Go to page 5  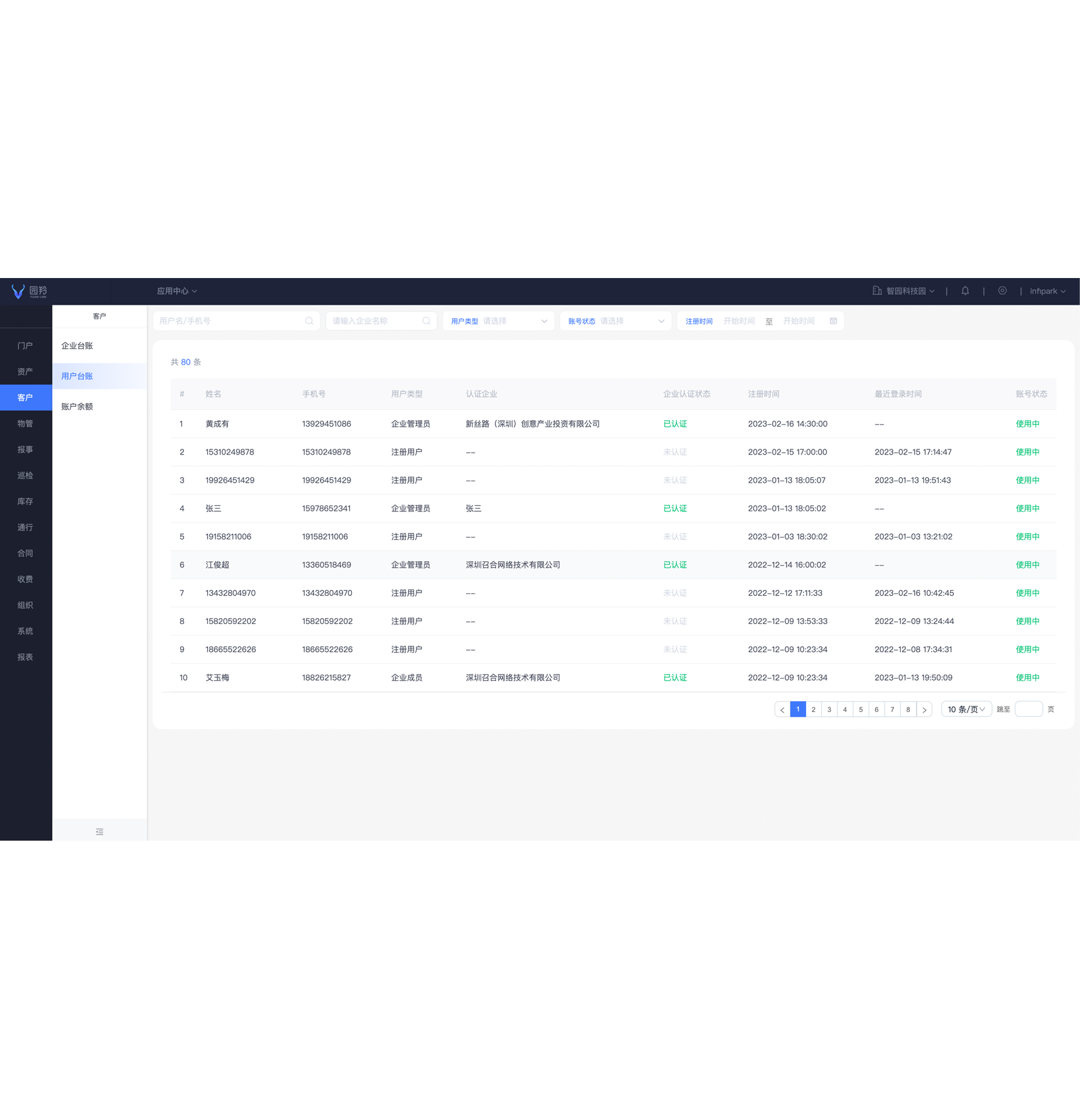(x=861, y=709)
